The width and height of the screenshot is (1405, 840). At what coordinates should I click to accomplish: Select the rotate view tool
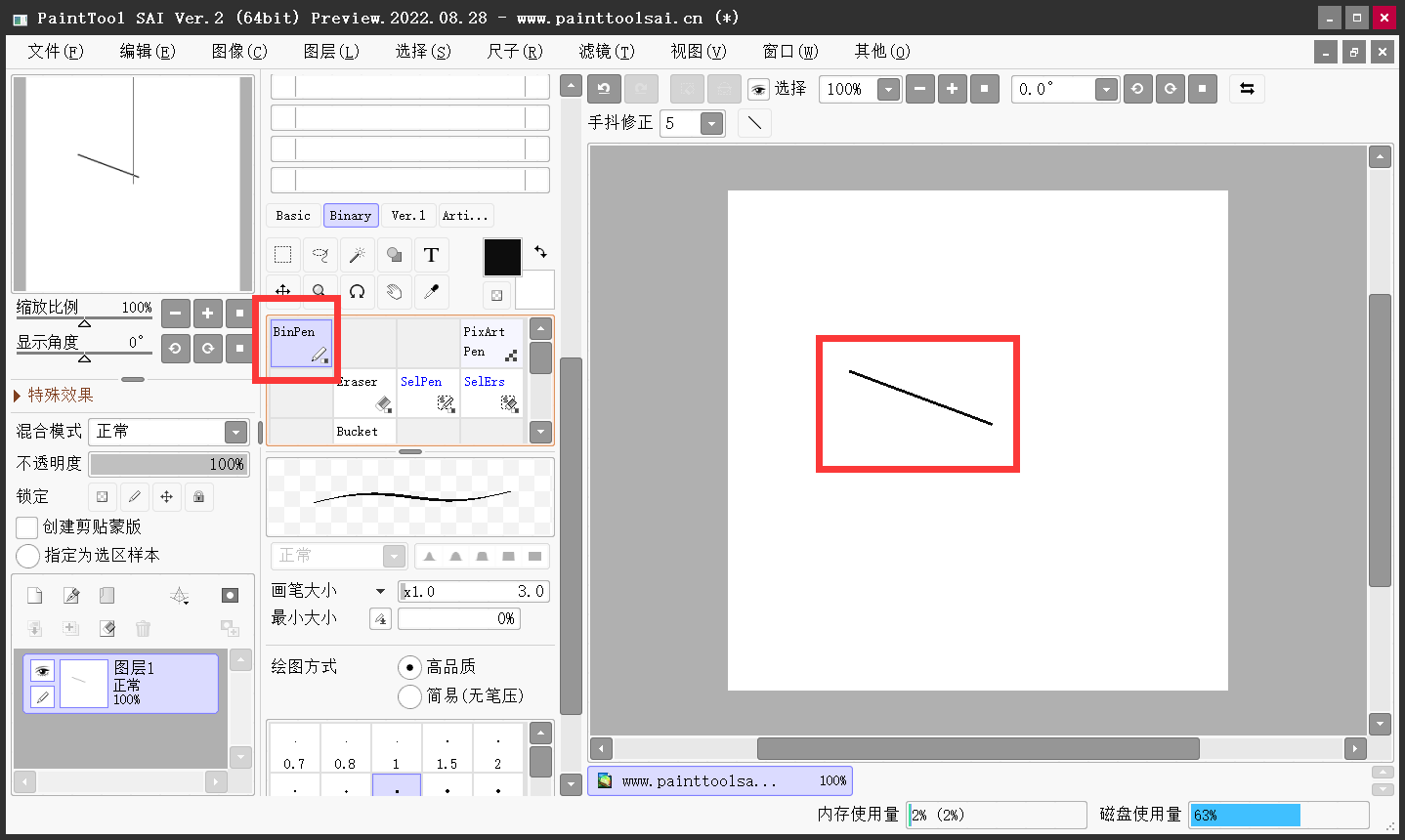pyautogui.click(x=358, y=291)
